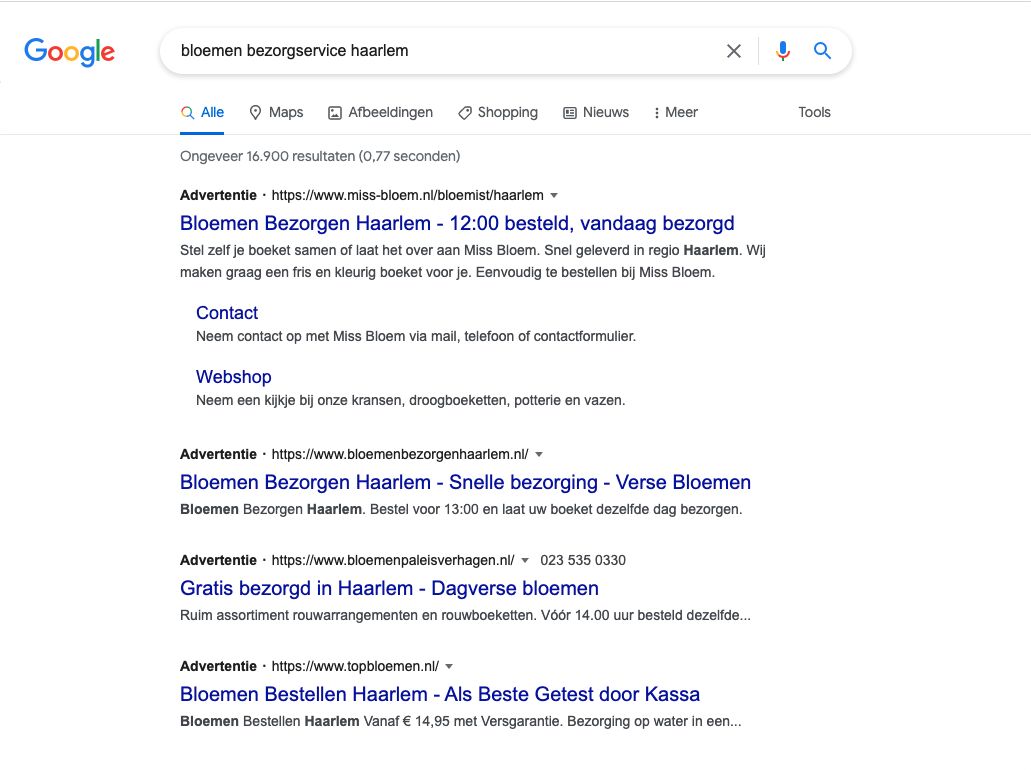Click the Maps pin icon
This screenshot has width=1031, height=770.
point(255,112)
